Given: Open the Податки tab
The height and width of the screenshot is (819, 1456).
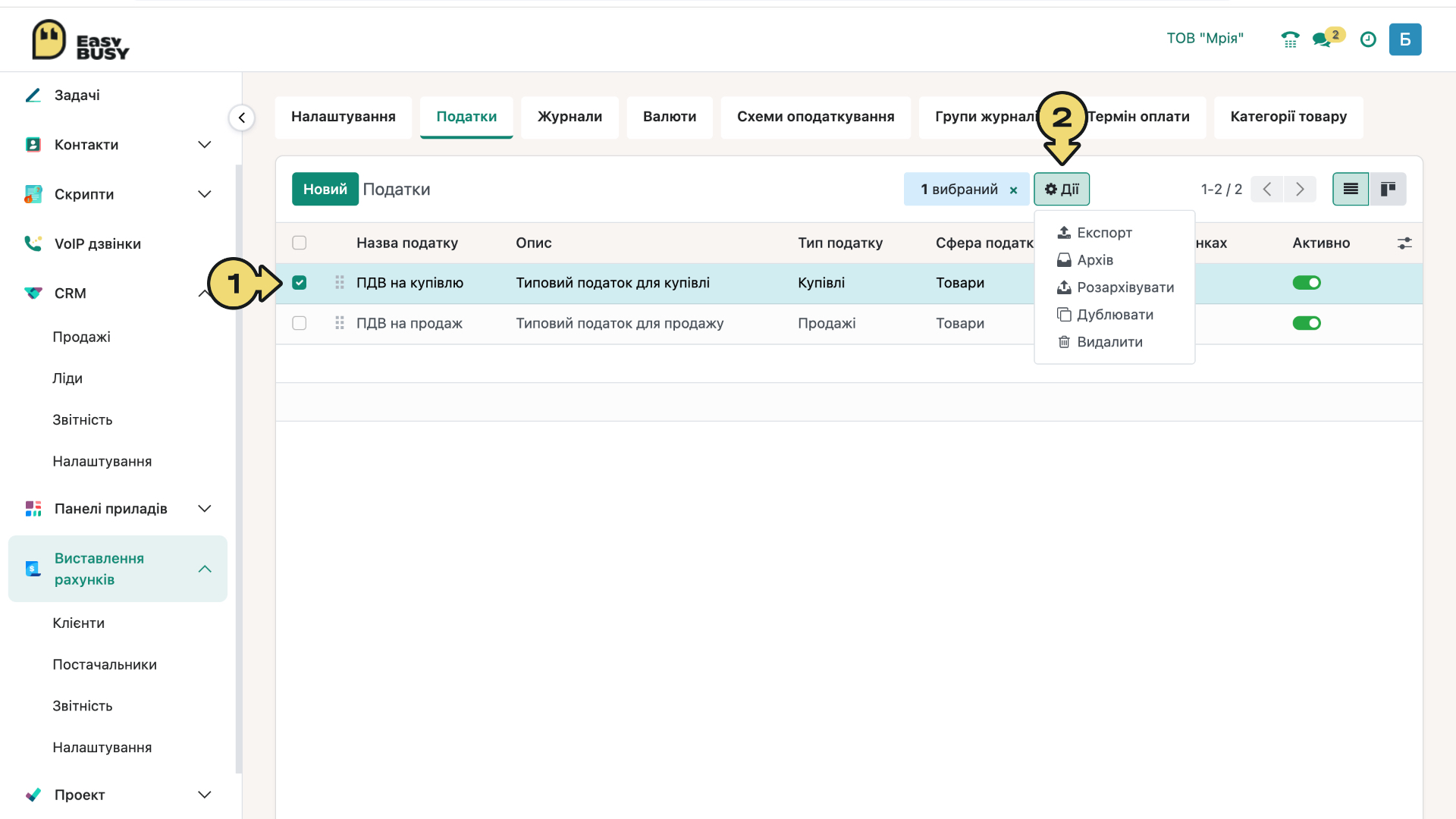Looking at the screenshot, I should pyautogui.click(x=466, y=117).
